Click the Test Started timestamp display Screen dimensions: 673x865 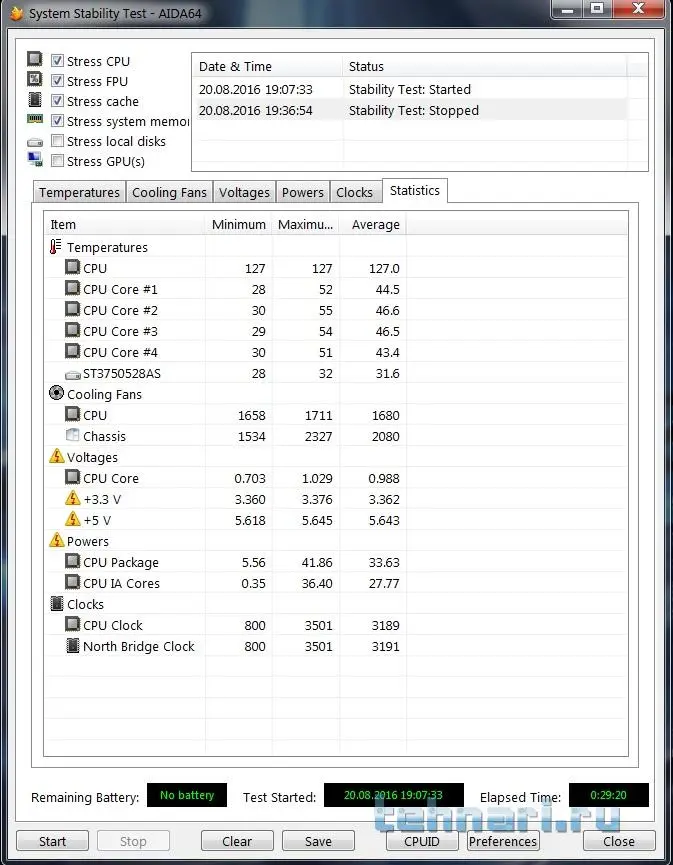[393, 795]
